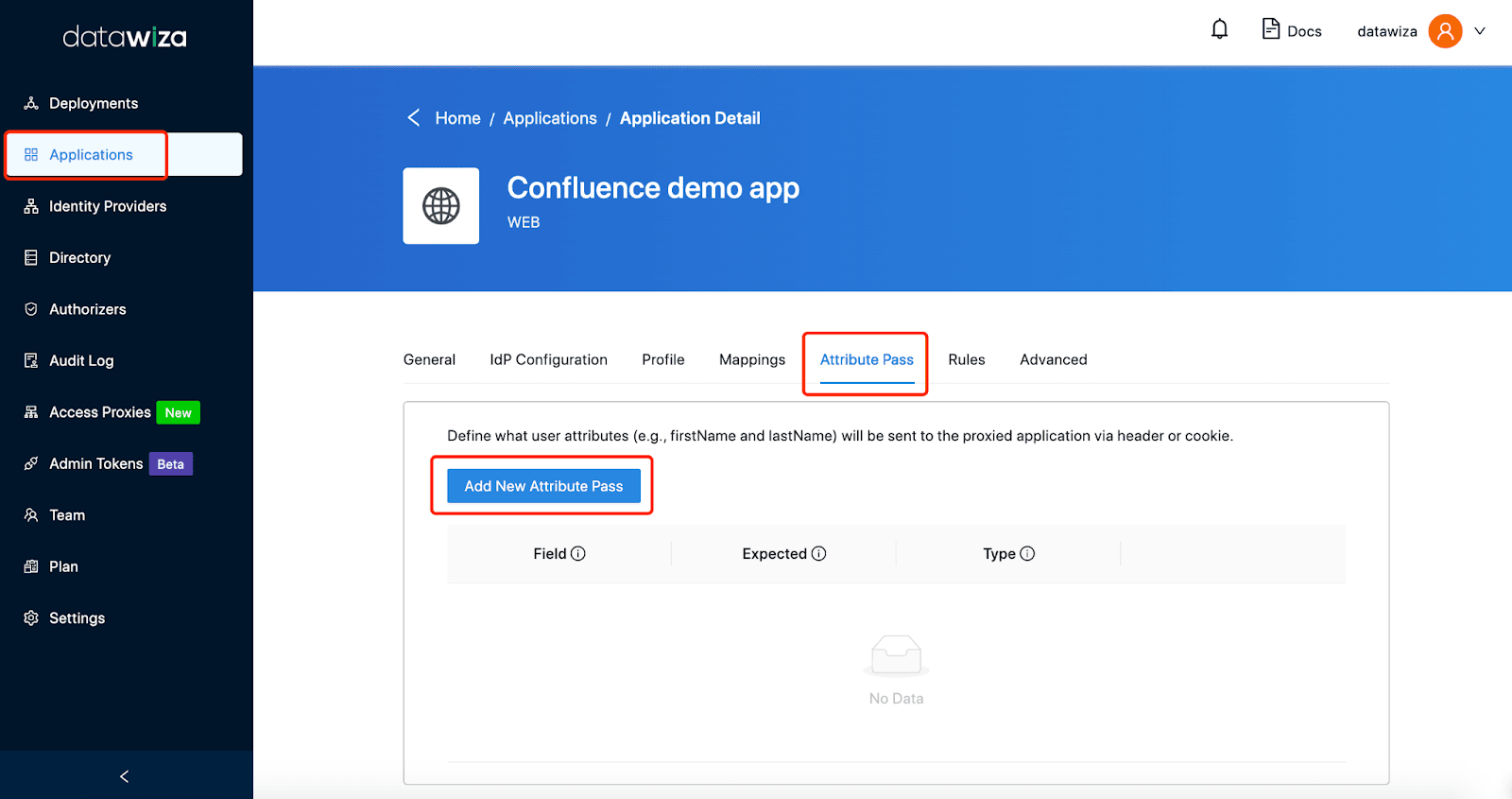Click the Settings gear icon
Screen dimensions: 1512x799
tap(31, 617)
